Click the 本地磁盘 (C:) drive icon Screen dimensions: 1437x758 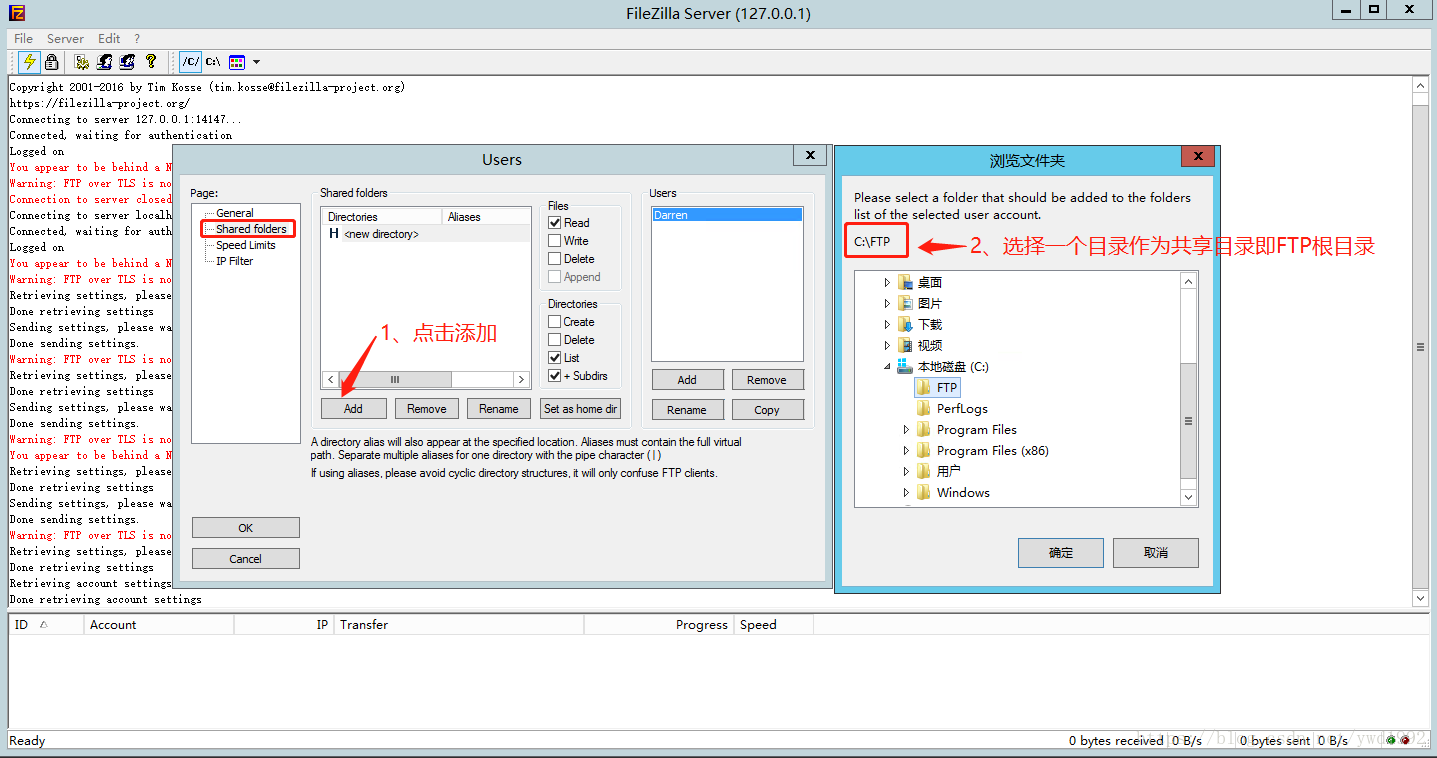(x=905, y=366)
